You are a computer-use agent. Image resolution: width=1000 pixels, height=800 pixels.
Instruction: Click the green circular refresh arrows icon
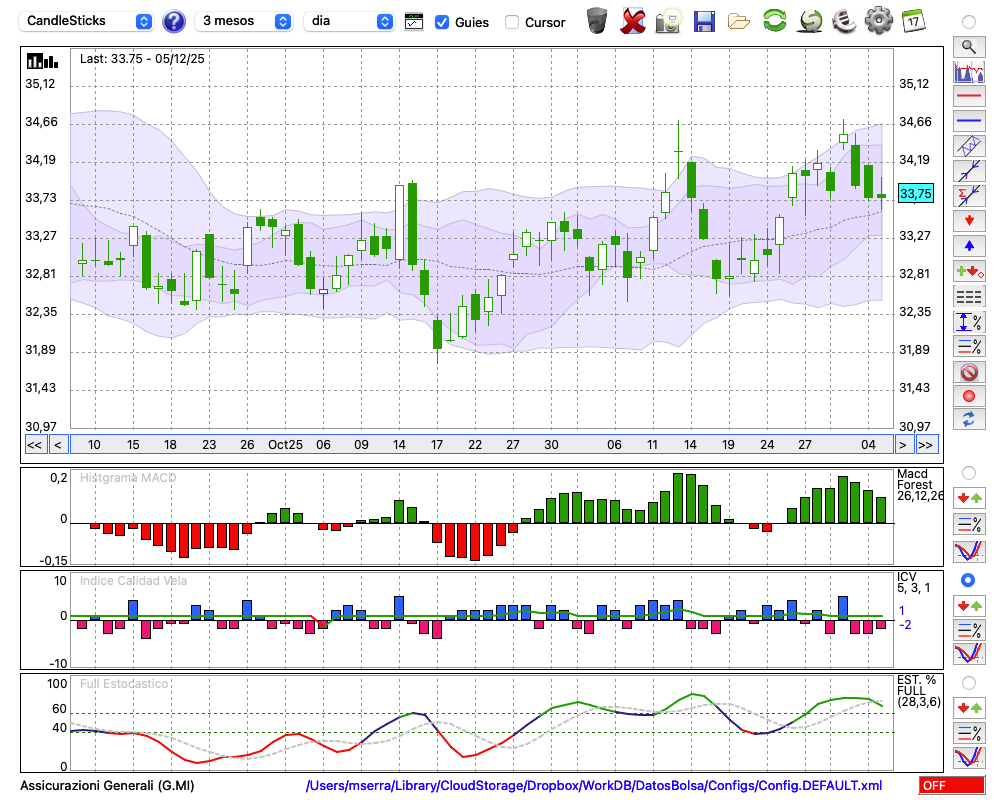(x=774, y=20)
